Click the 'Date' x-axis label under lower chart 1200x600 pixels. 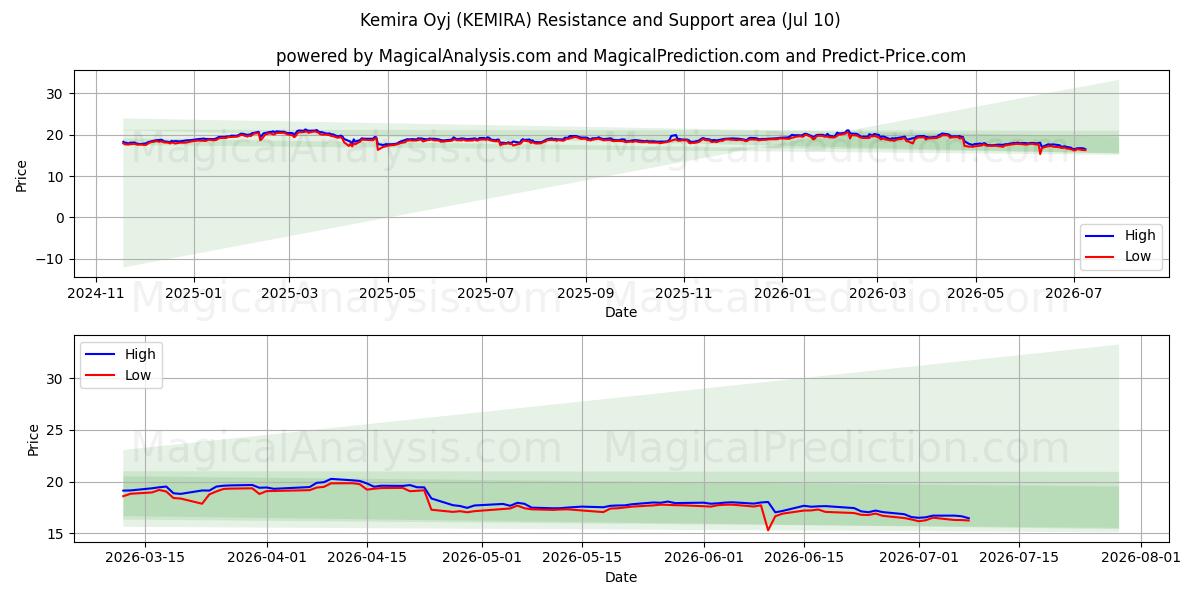pyautogui.click(x=621, y=577)
